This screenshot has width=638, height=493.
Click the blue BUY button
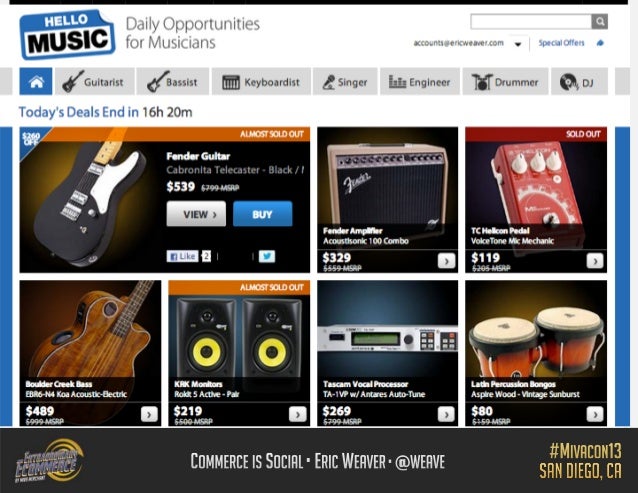coord(262,214)
